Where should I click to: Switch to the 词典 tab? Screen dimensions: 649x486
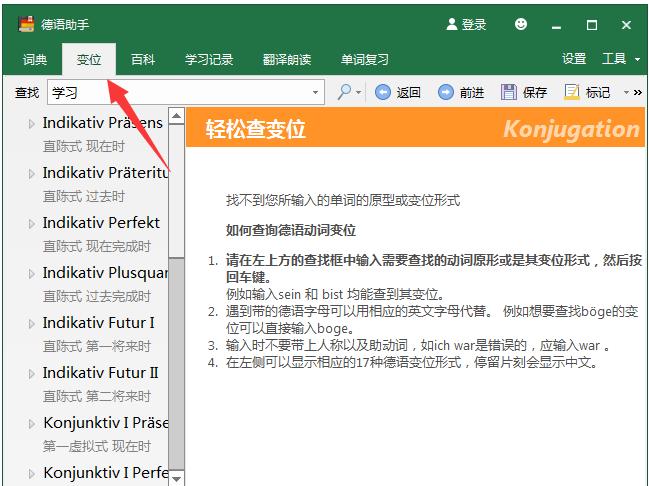coord(35,60)
